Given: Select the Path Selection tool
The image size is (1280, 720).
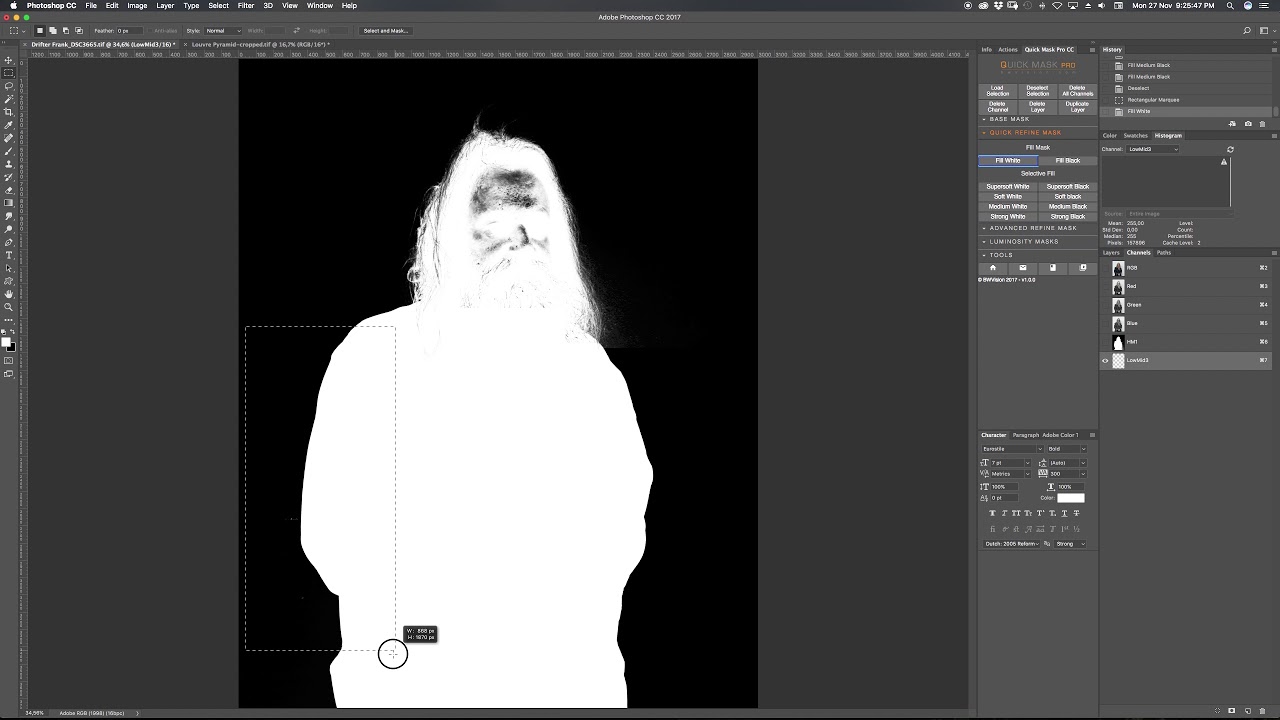Looking at the screenshot, I should tap(9, 268).
